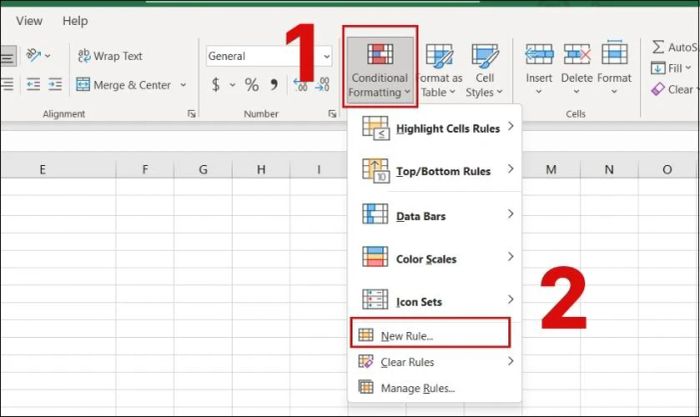Select column N header
The height and width of the screenshot is (417, 700).
609,169
